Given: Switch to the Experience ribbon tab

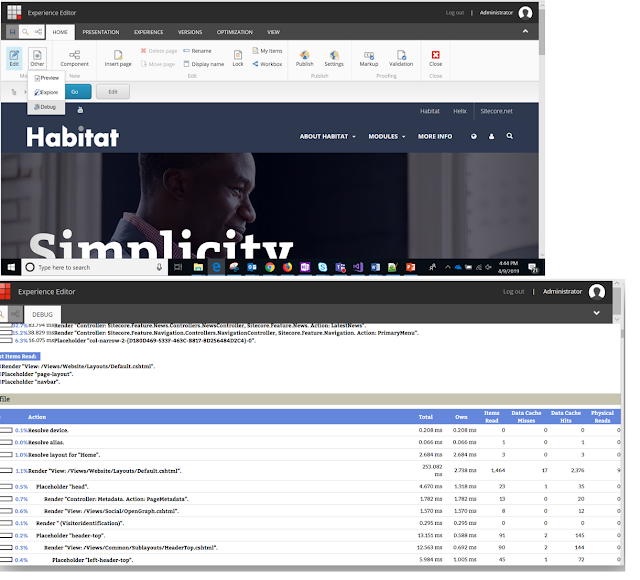Looking at the screenshot, I should (149, 32).
